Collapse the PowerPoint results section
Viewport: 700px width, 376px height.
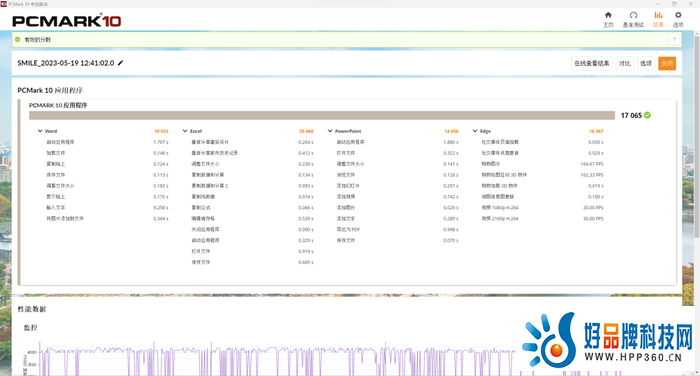(x=330, y=131)
